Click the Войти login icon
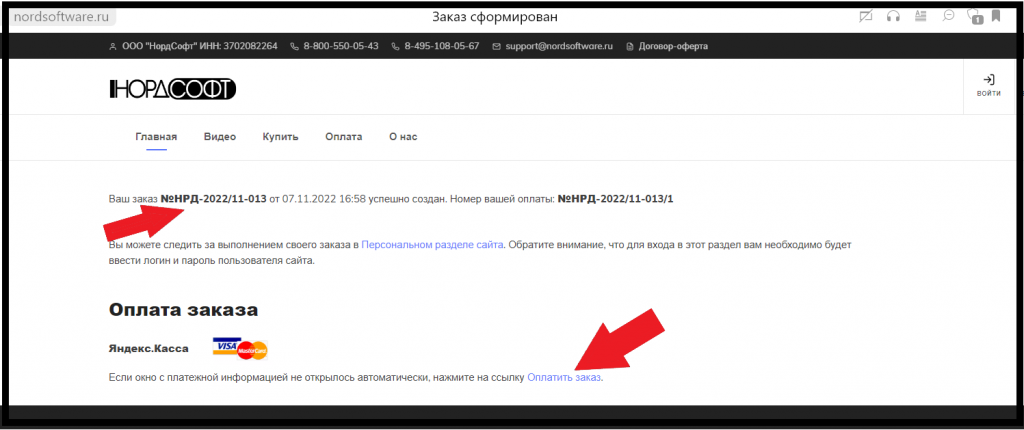1024x430 pixels. [x=989, y=80]
